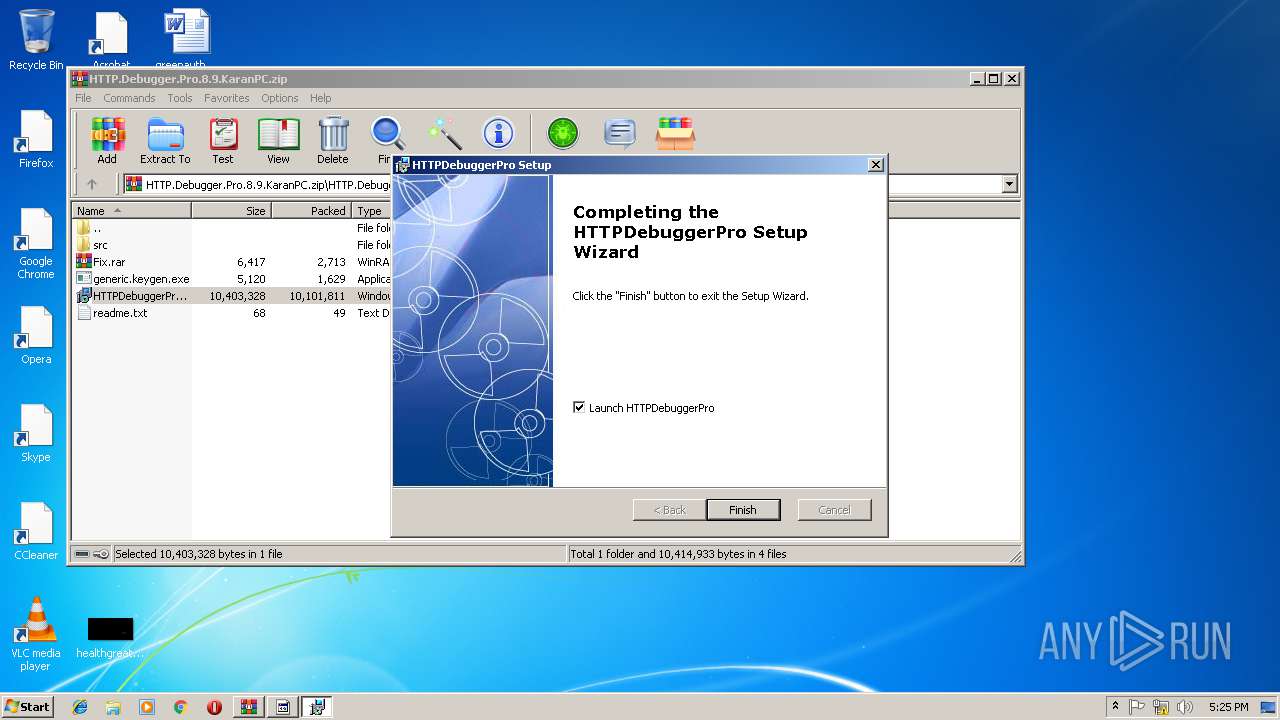Click the Test archive icon
This screenshot has height=720, width=1280.
[223, 141]
